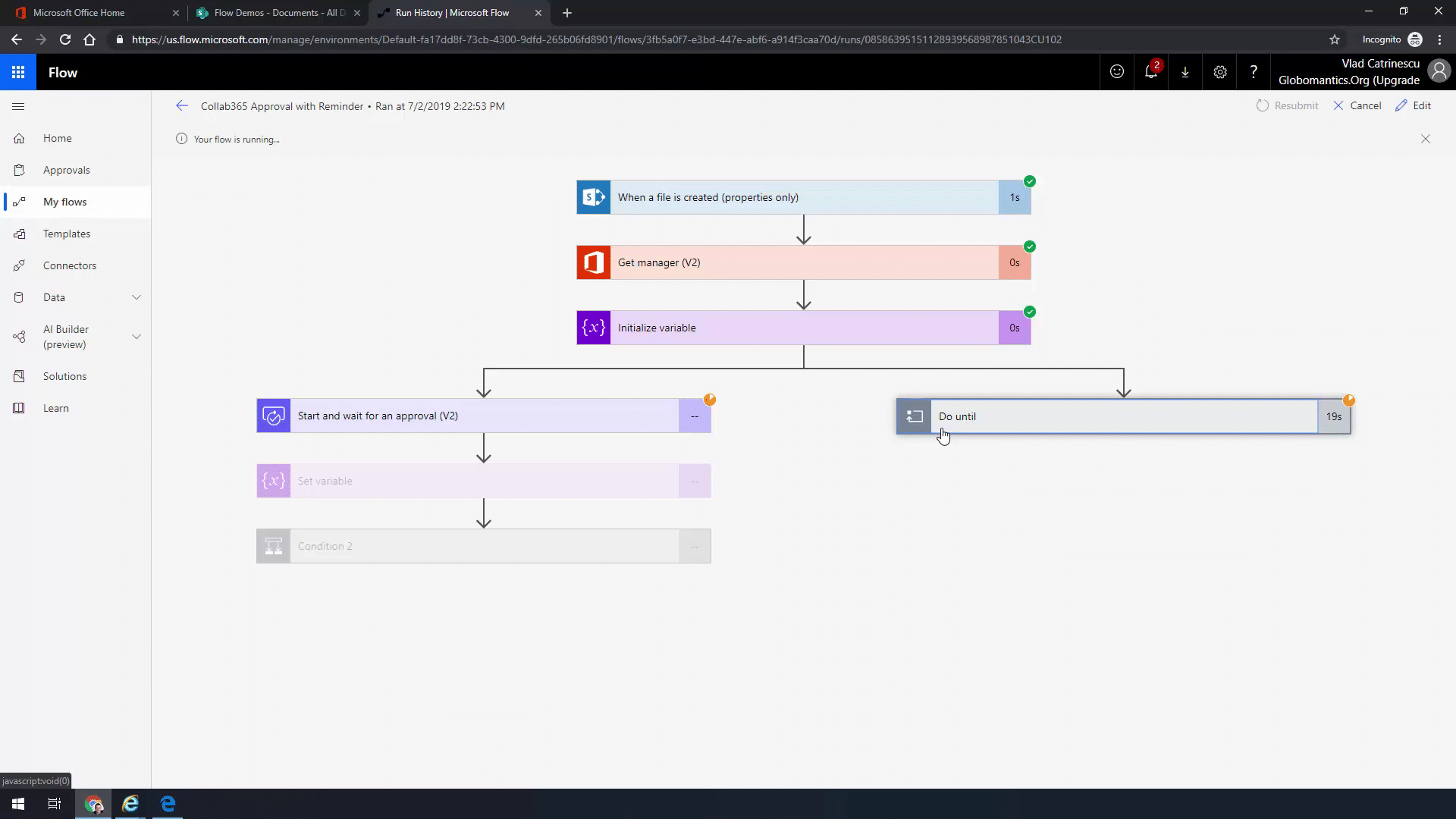Expand 'When a file is created' step
Screen dimensions: 1456x819
804,197
